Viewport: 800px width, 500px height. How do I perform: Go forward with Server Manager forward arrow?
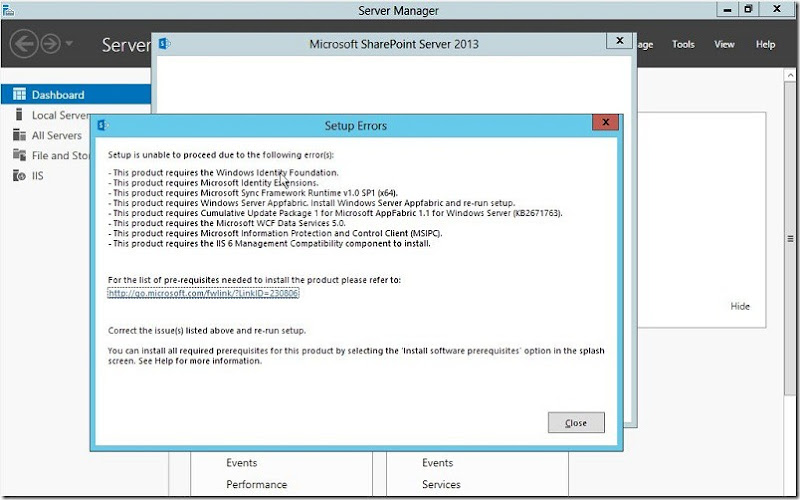click(x=51, y=44)
